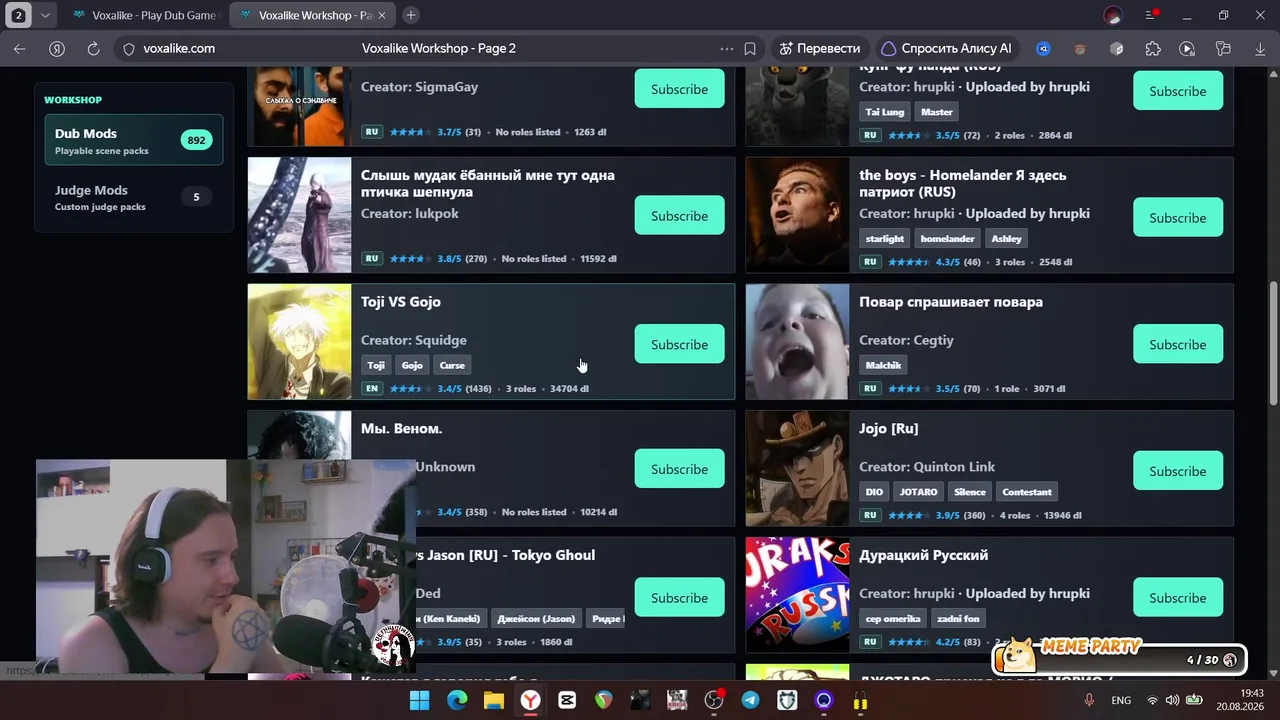Click the page vertical scrollbar thumb
This screenshot has width=1280, height=720.
pos(1274,343)
